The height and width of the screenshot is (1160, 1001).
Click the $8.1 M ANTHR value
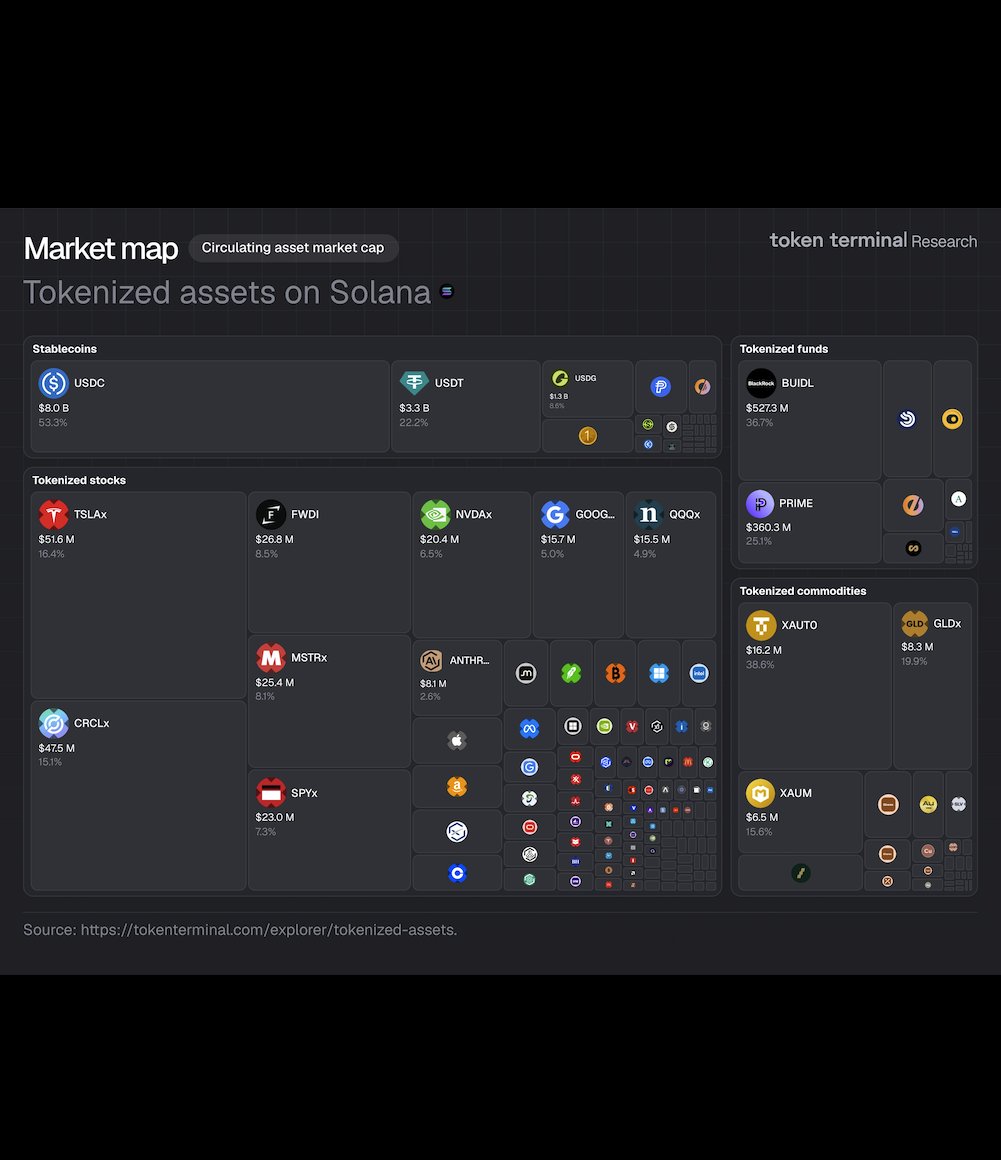[433, 684]
